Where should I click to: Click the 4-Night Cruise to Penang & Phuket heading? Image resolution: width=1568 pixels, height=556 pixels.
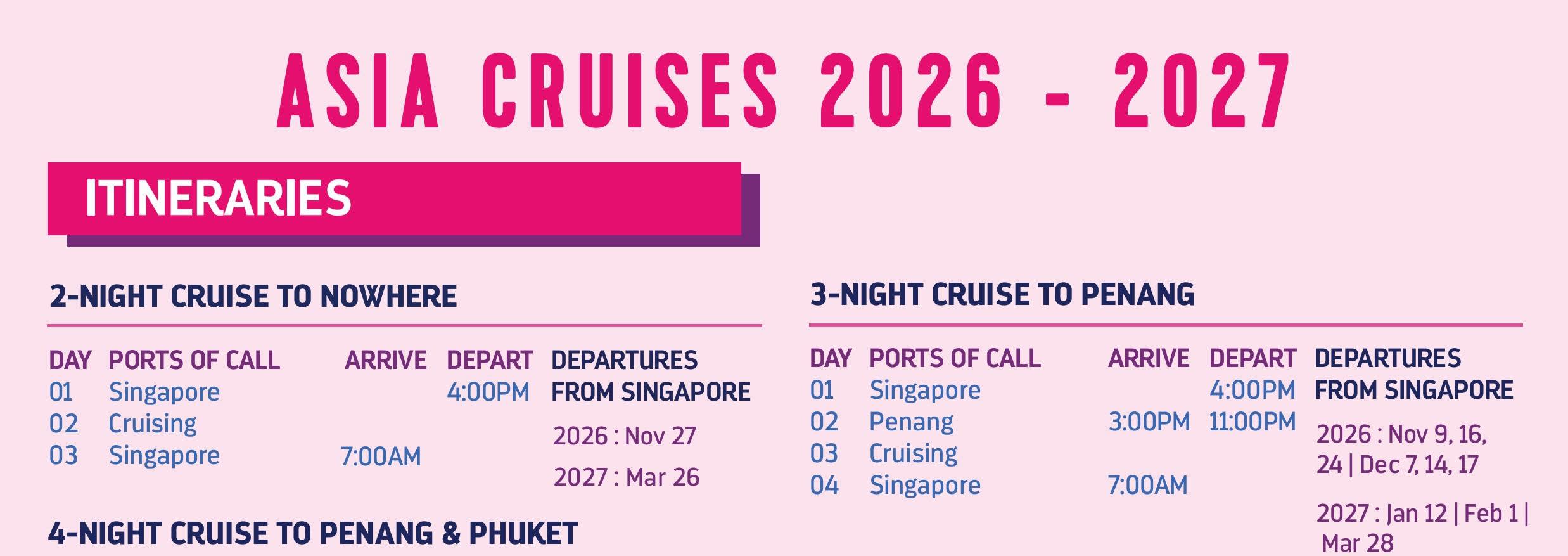pos(313,534)
